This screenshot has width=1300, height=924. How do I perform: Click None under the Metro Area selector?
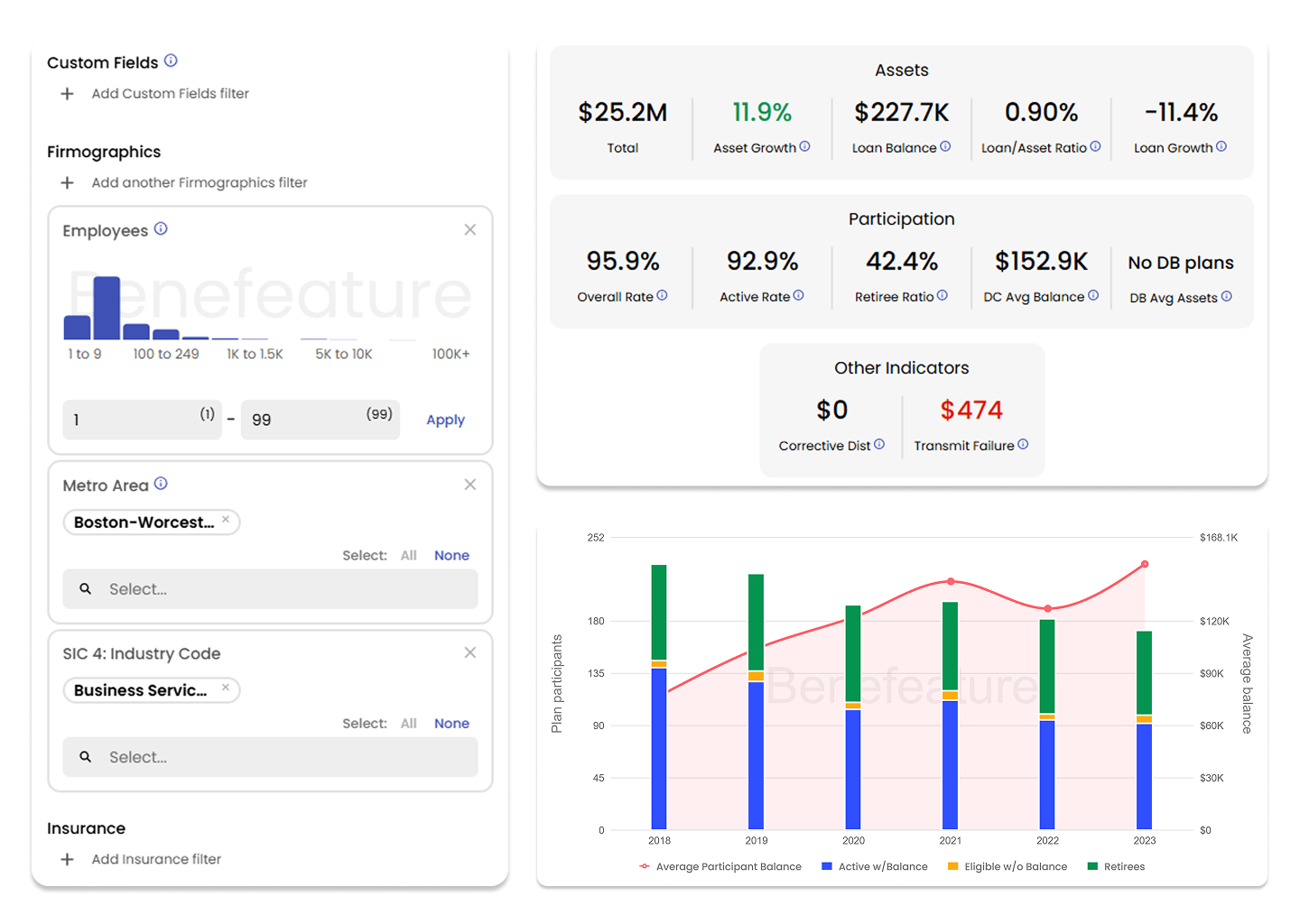pos(451,555)
